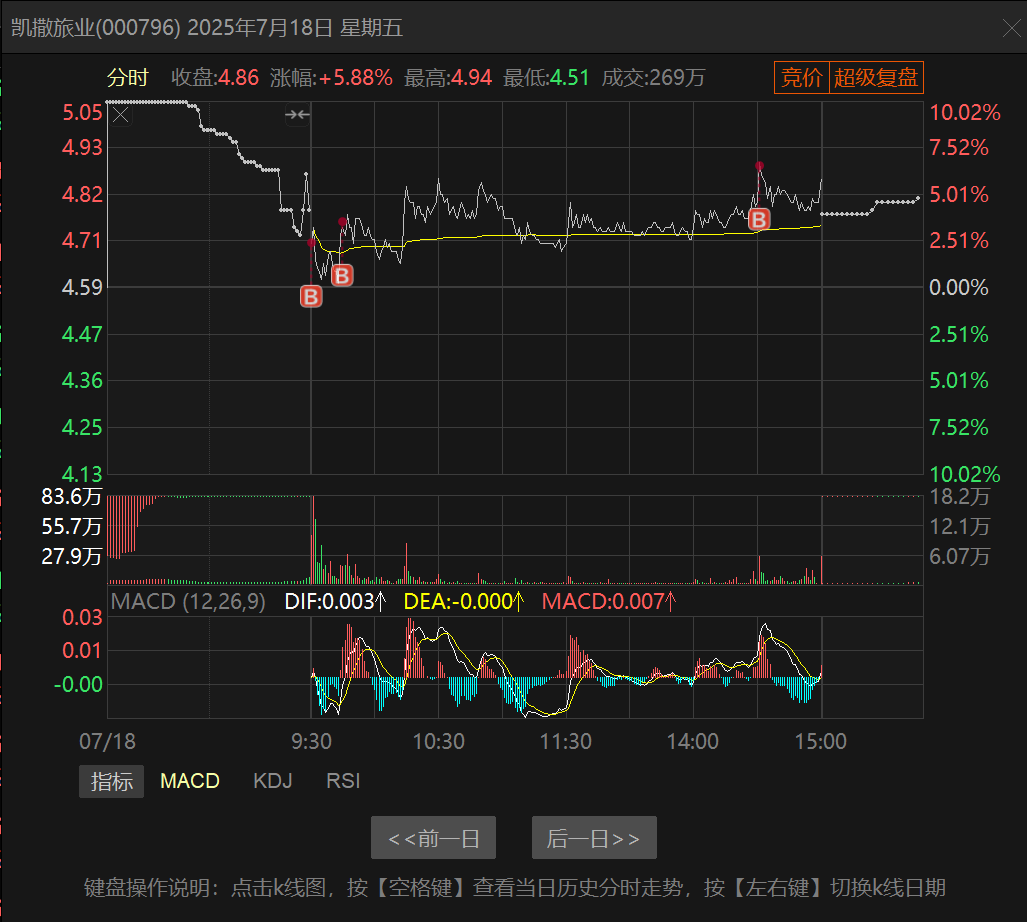Click the afternoon B buy marker
The image size is (1027, 922).
(x=759, y=219)
